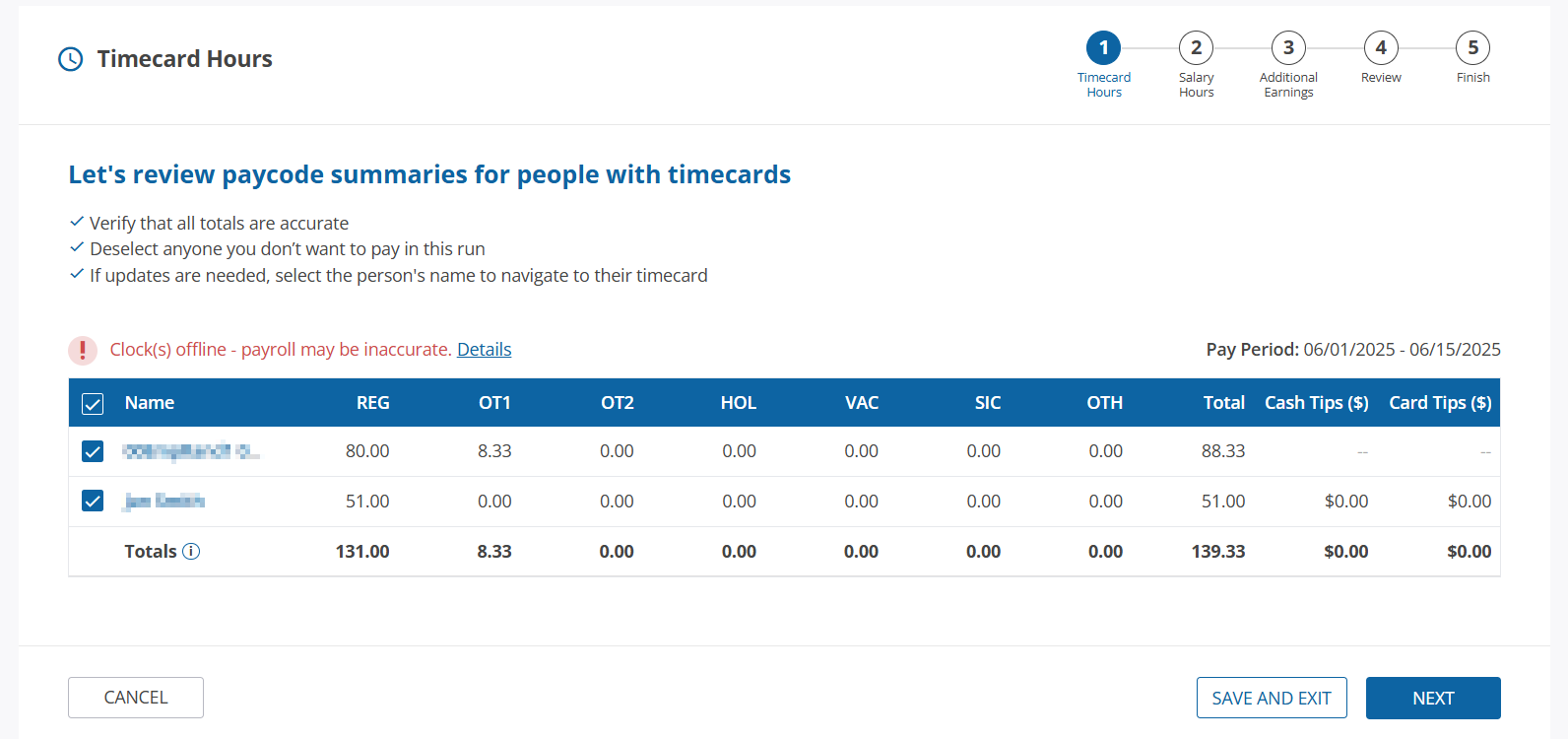
Task: Click 'Deselect anyone you don't want' instruction
Action: coord(288,249)
